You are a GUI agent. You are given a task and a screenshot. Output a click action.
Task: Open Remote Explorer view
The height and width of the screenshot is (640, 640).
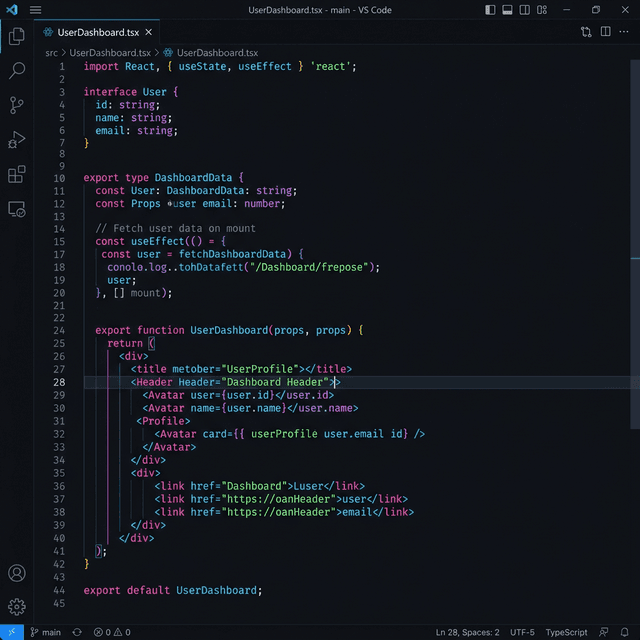tap(16, 209)
